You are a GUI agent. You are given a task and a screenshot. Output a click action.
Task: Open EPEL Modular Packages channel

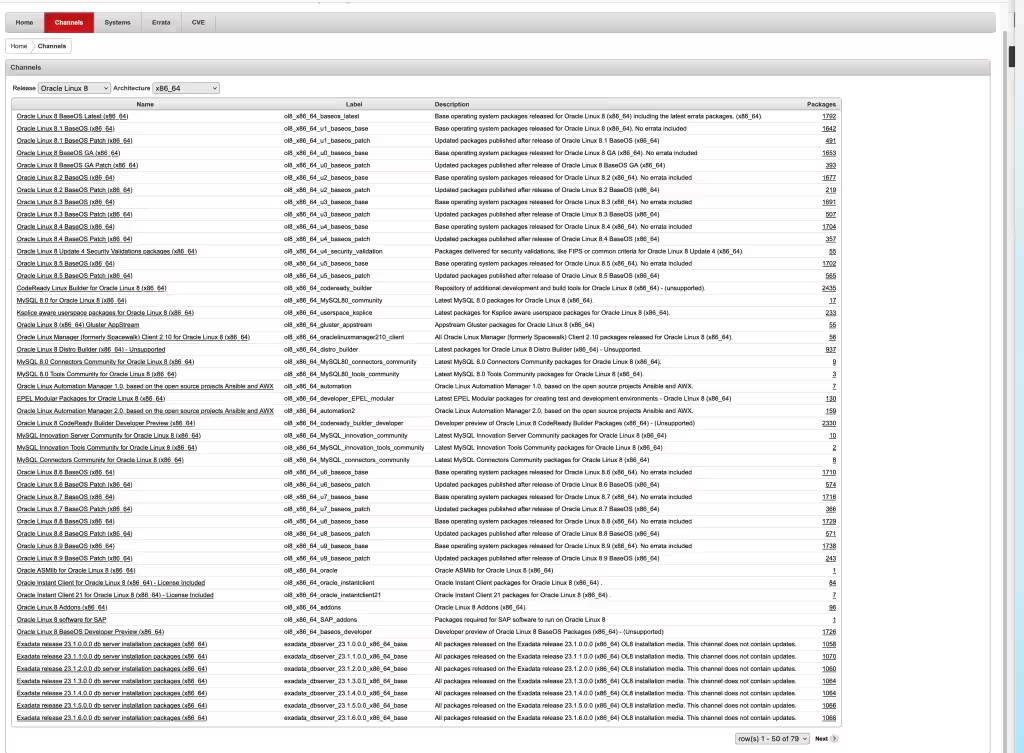(x=91, y=398)
